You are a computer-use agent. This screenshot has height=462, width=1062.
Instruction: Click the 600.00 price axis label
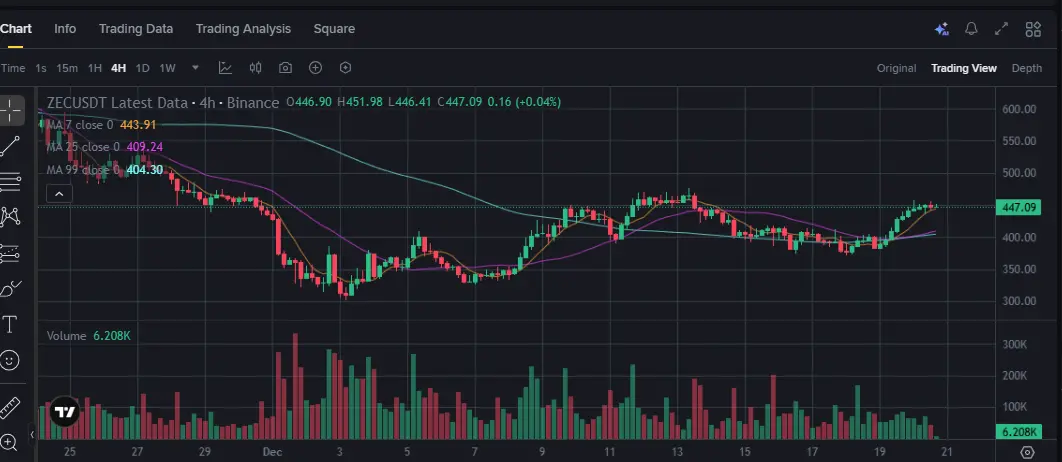[x=1019, y=109]
